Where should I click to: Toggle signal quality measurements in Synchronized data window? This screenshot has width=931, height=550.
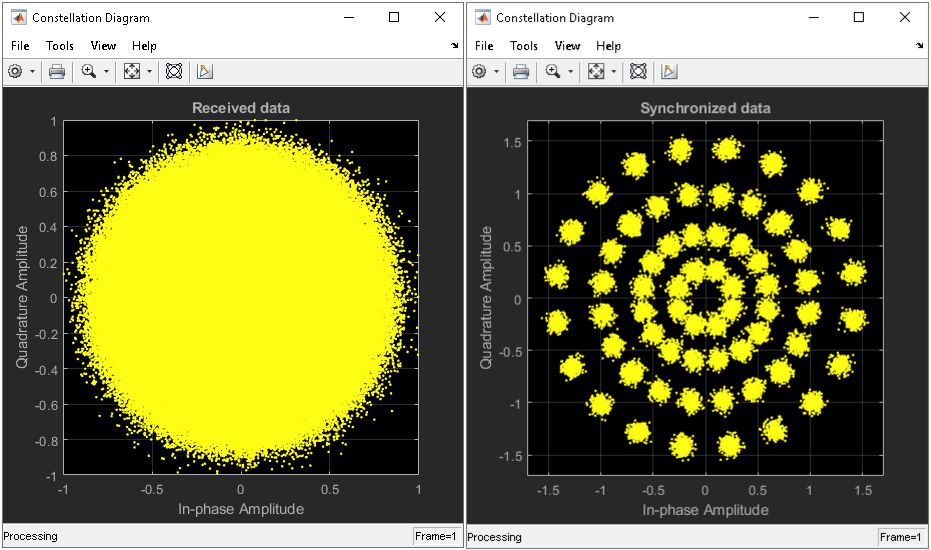(669, 71)
